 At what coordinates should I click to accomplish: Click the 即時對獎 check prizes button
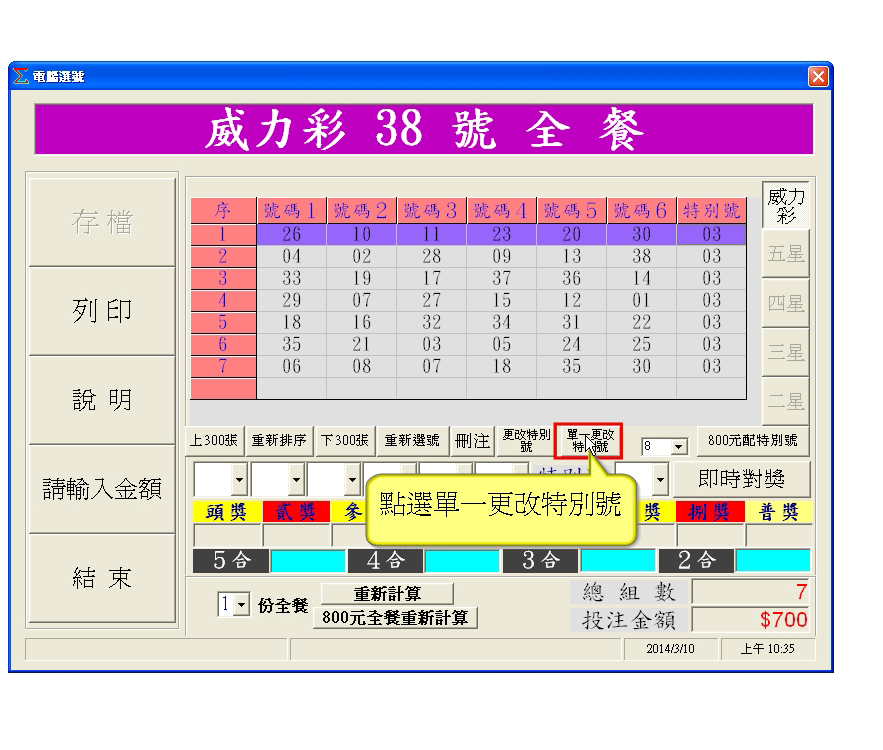pos(742,479)
